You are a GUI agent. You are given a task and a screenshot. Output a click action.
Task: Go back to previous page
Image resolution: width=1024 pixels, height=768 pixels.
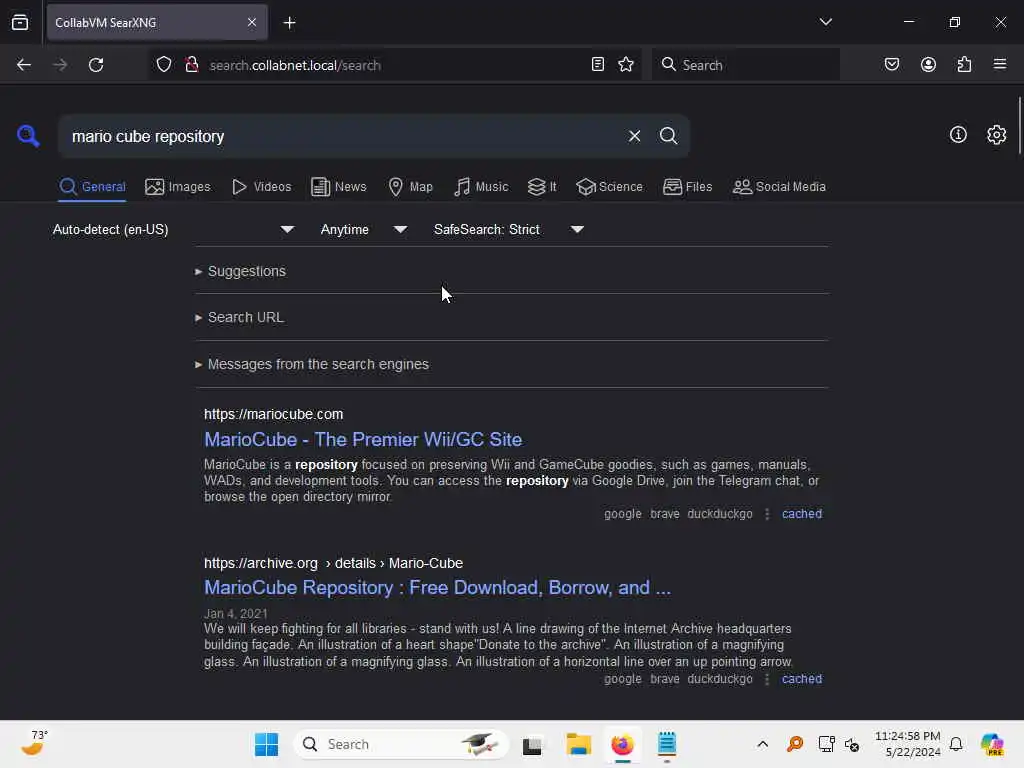24,65
